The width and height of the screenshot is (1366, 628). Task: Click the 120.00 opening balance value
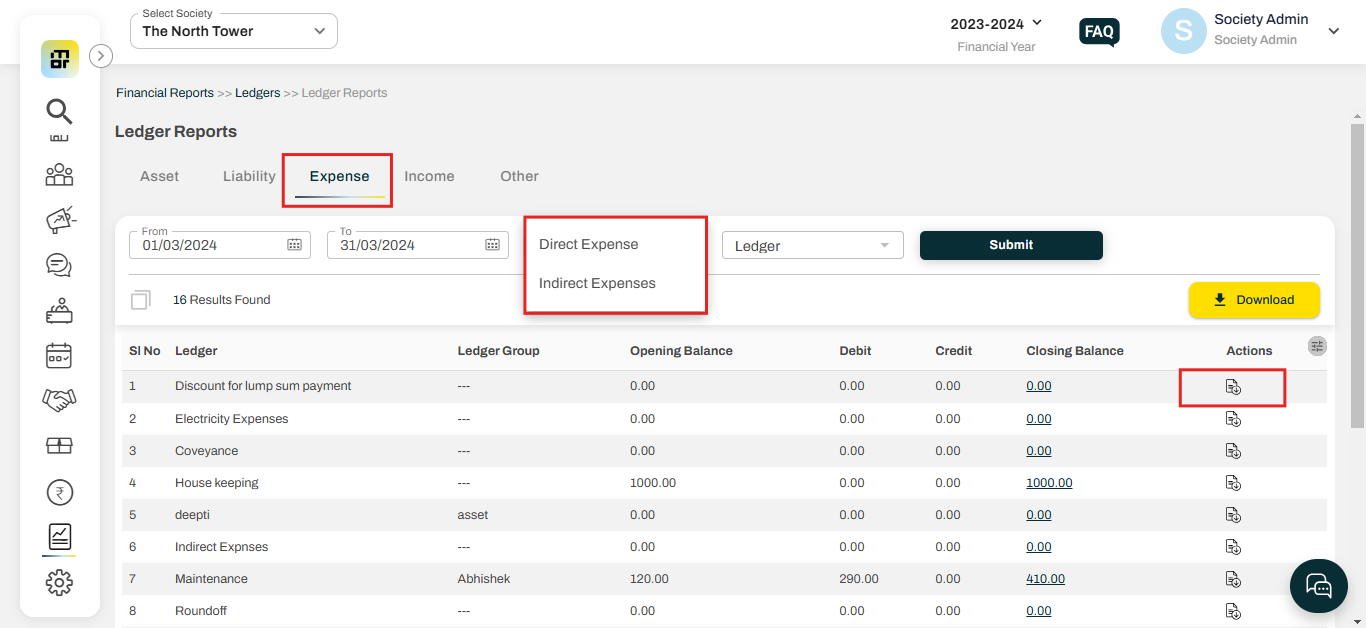coord(649,579)
